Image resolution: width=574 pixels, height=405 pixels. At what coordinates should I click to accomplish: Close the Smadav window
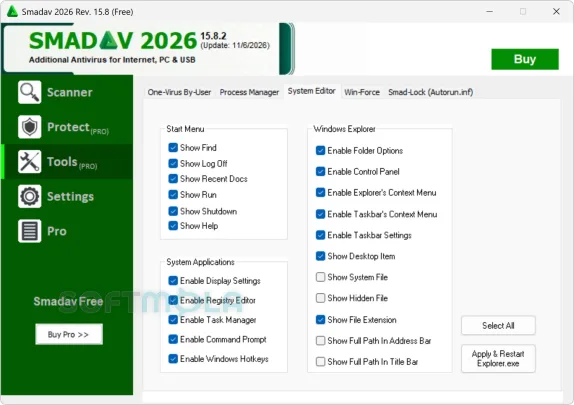coord(556,11)
